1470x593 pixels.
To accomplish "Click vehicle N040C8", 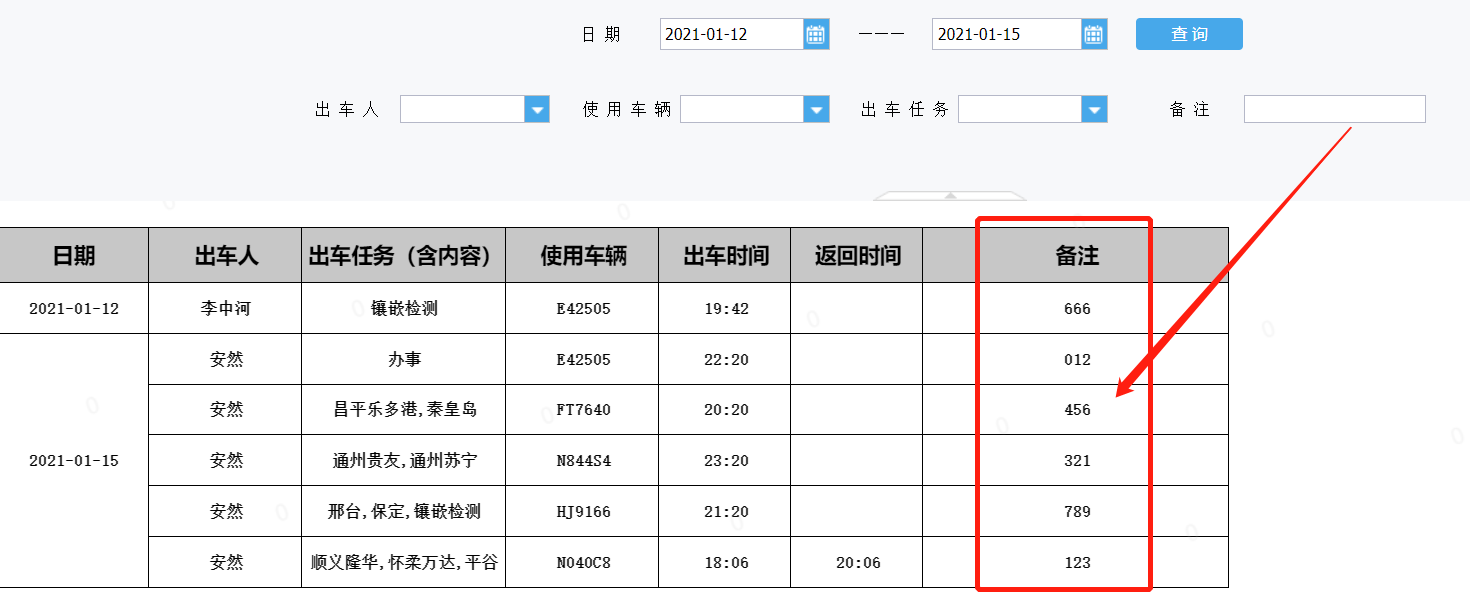I will tap(583, 563).
